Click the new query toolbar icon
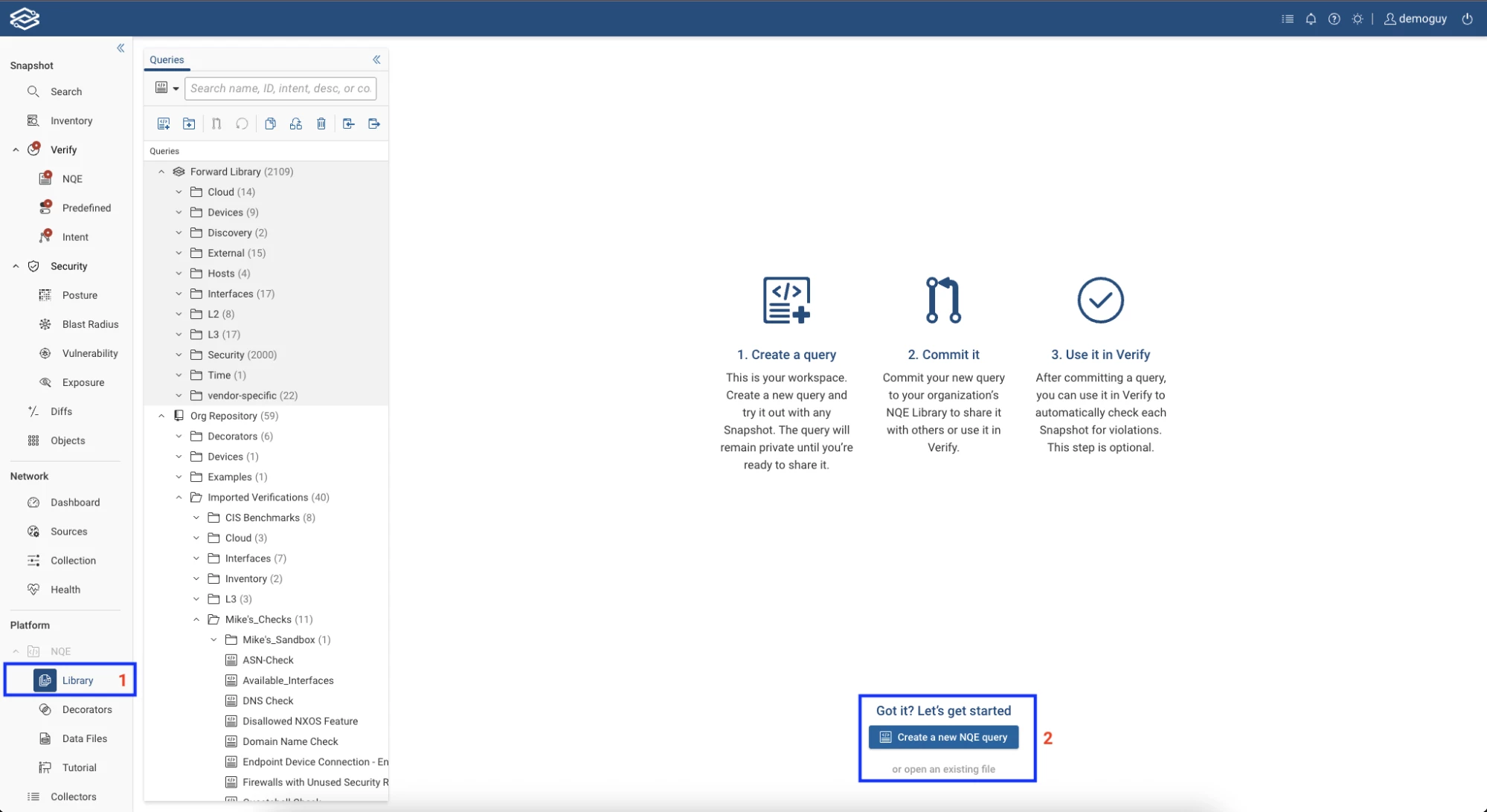Viewport: 1487px width, 812px height. click(x=164, y=123)
